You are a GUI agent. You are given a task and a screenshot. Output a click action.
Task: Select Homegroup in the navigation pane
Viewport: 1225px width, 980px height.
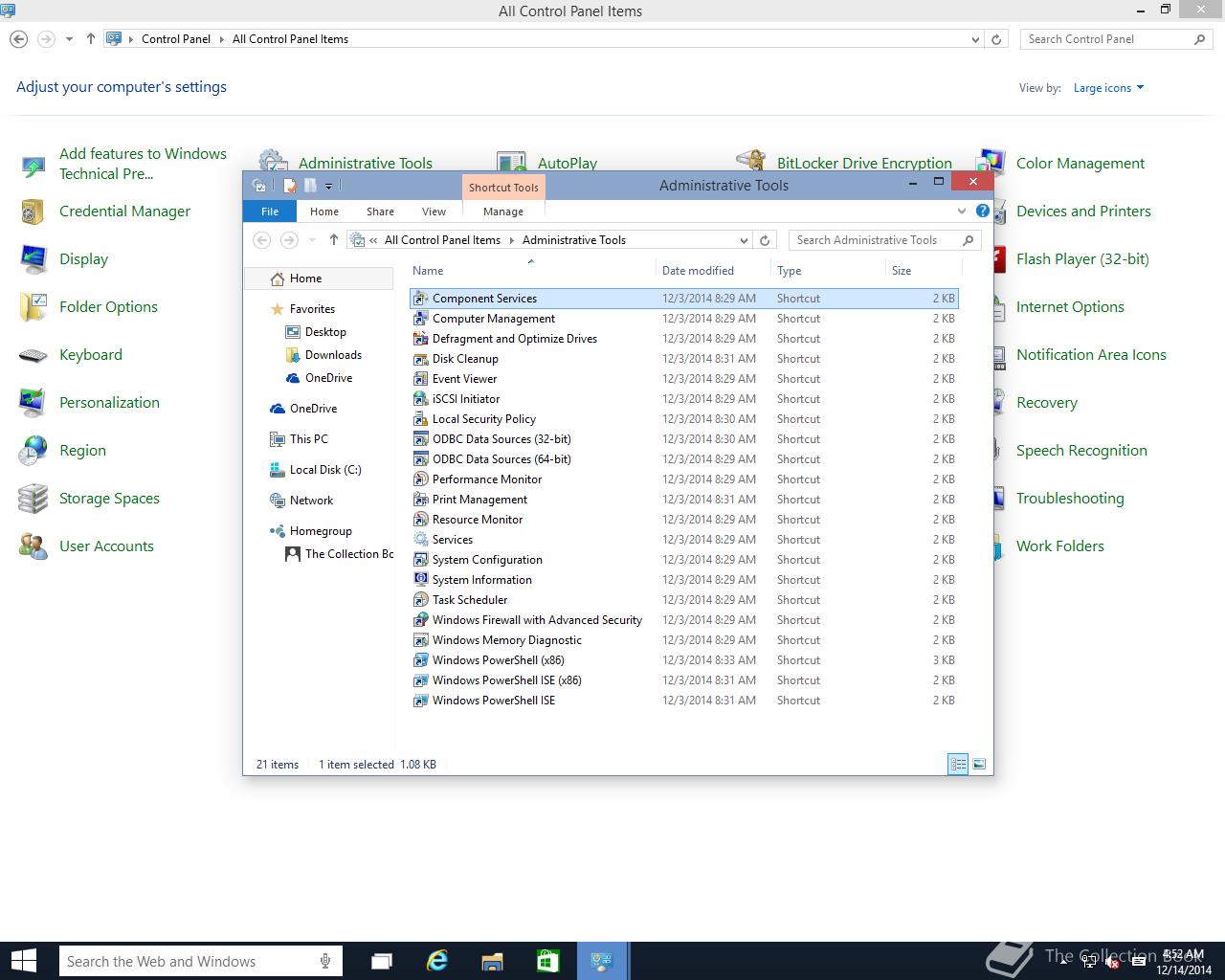[321, 531]
